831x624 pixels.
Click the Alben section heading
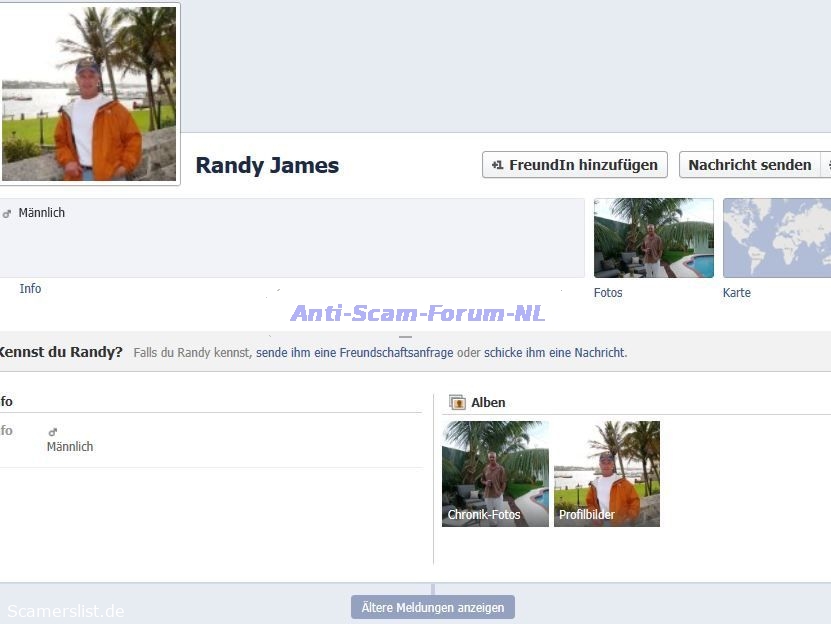488,402
